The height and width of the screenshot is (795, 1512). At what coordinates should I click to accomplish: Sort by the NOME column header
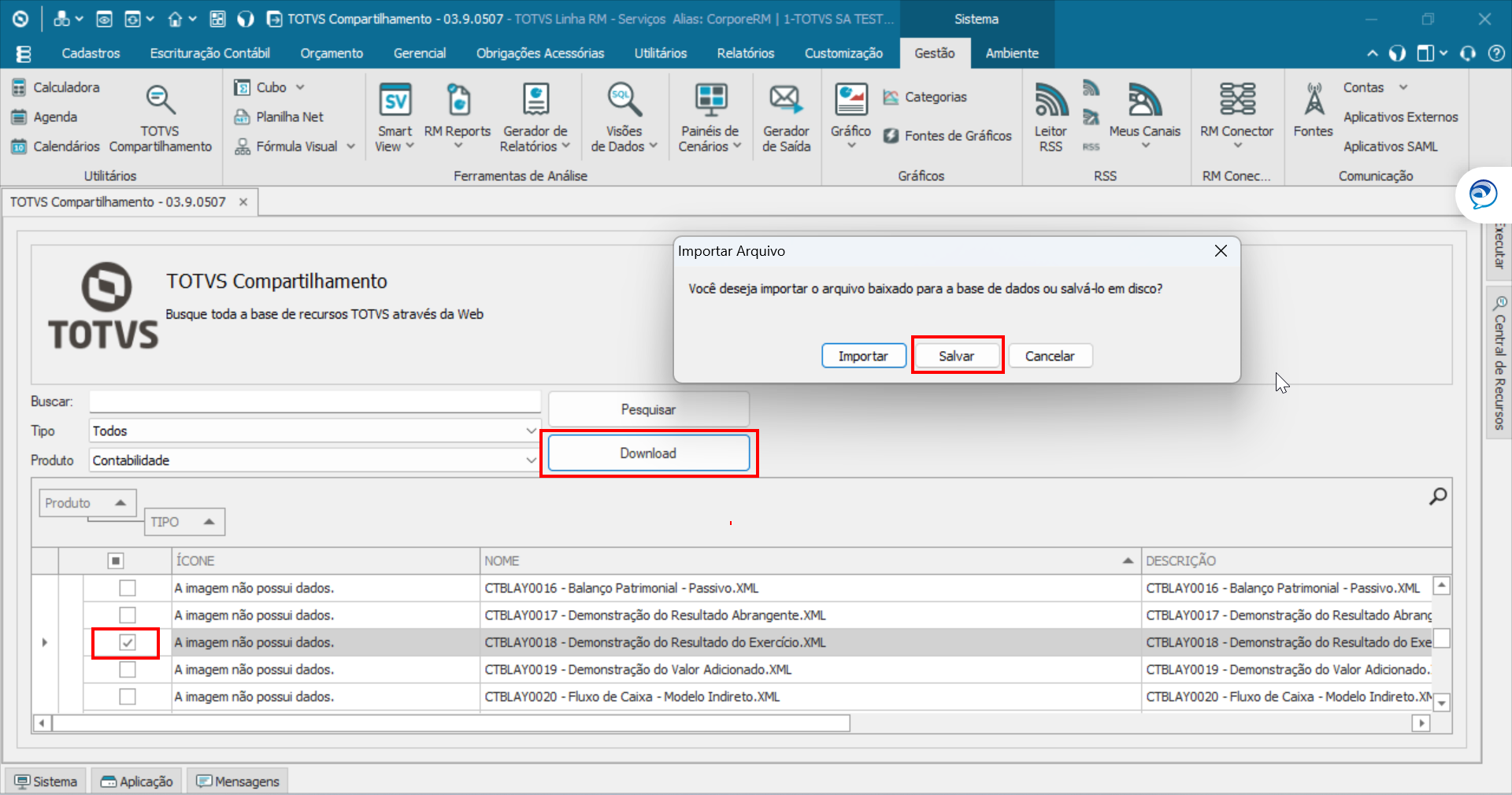coord(810,560)
